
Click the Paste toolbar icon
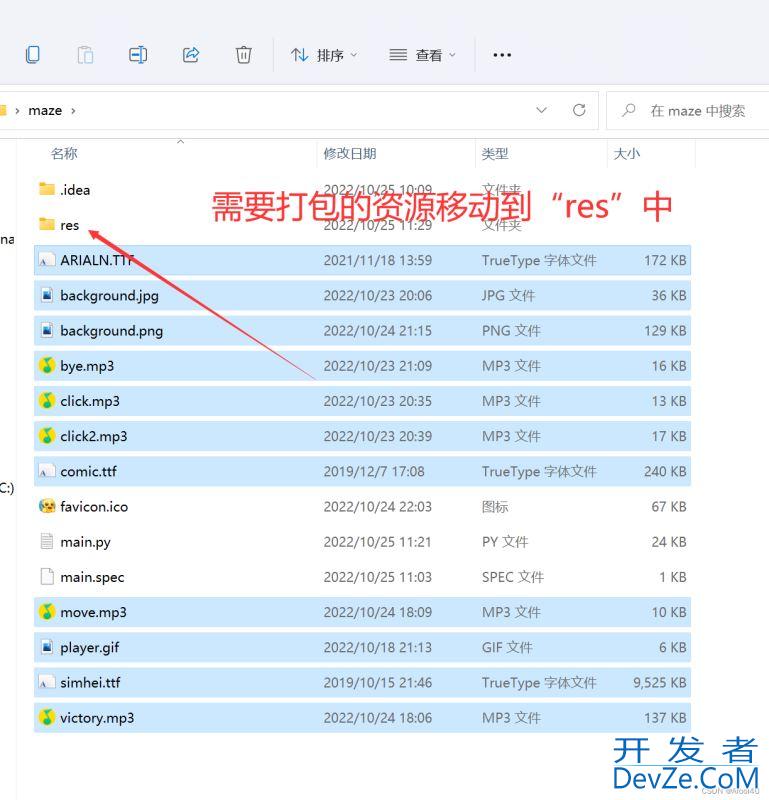pyautogui.click(x=85, y=55)
